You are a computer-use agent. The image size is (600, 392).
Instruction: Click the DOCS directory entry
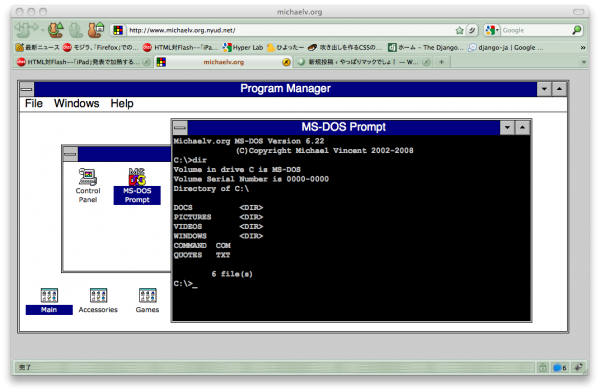coord(218,207)
